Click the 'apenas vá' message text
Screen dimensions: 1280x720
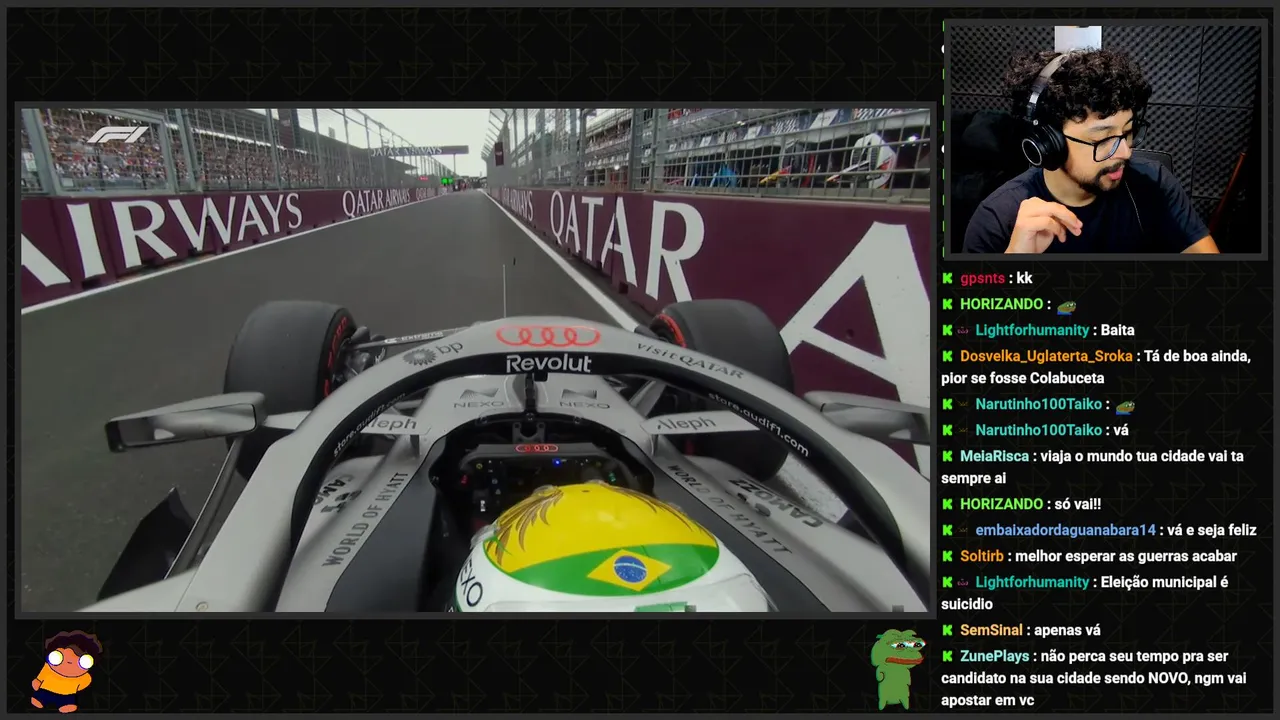coord(1067,630)
